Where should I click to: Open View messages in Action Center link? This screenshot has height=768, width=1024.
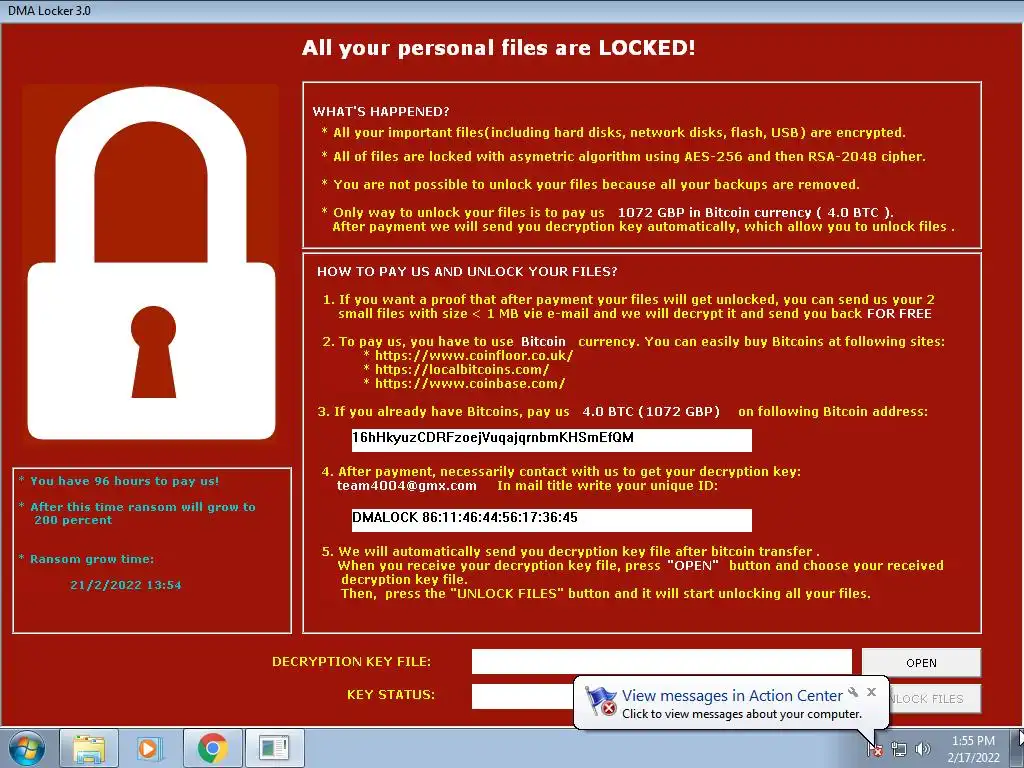pyautogui.click(x=732, y=696)
